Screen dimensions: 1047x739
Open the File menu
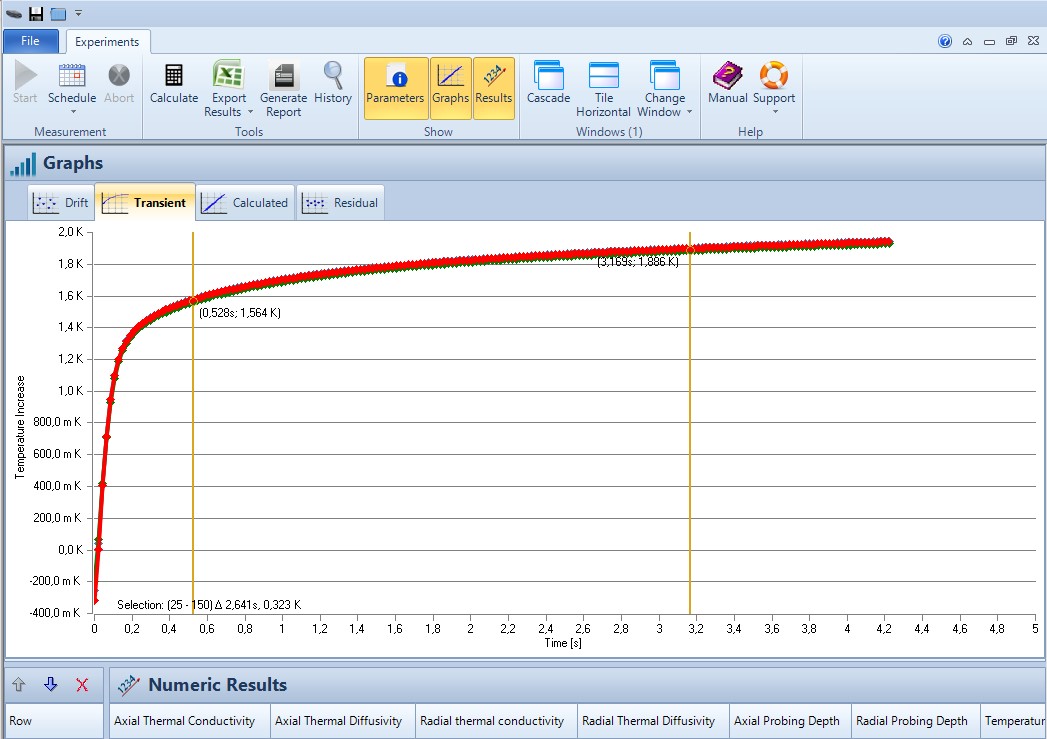[x=30, y=41]
